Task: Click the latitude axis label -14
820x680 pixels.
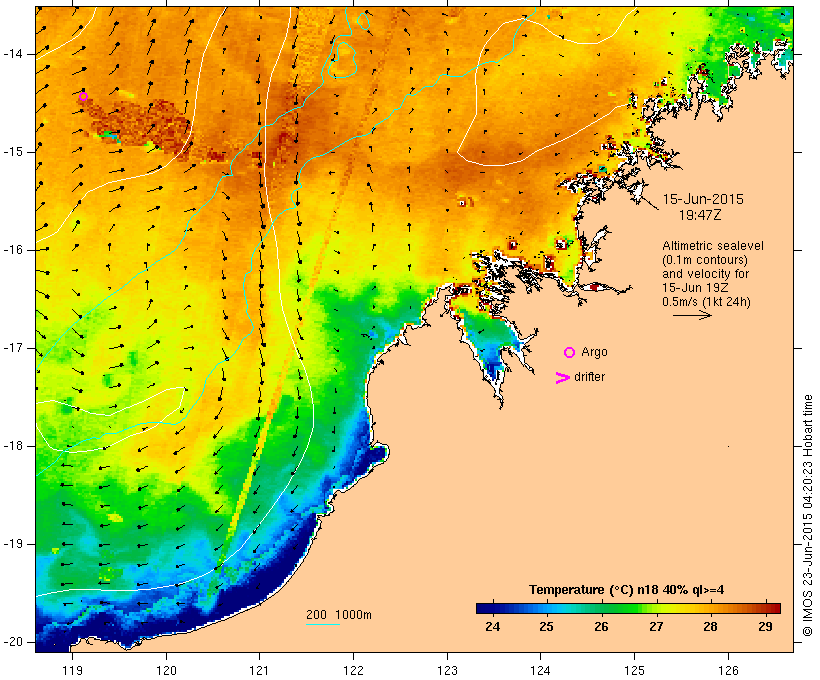Action: [x=12, y=54]
